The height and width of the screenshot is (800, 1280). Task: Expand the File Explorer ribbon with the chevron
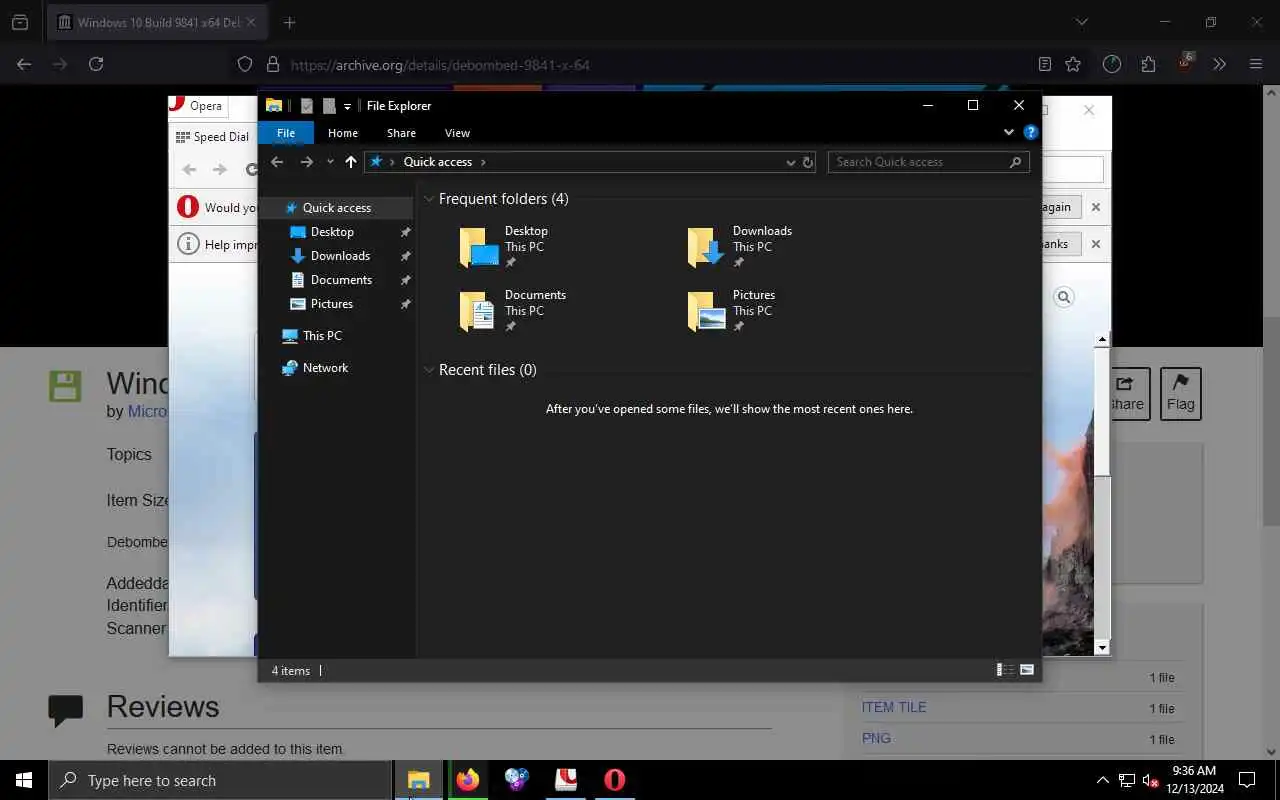(x=1008, y=132)
